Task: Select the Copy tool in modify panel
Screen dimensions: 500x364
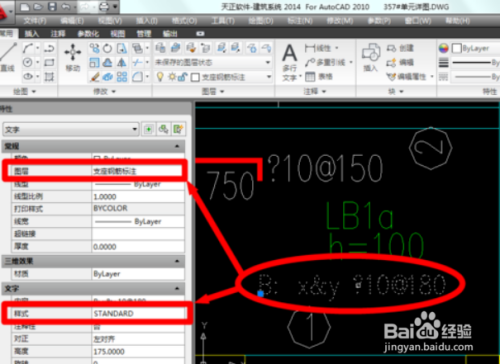Action: coord(94,48)
